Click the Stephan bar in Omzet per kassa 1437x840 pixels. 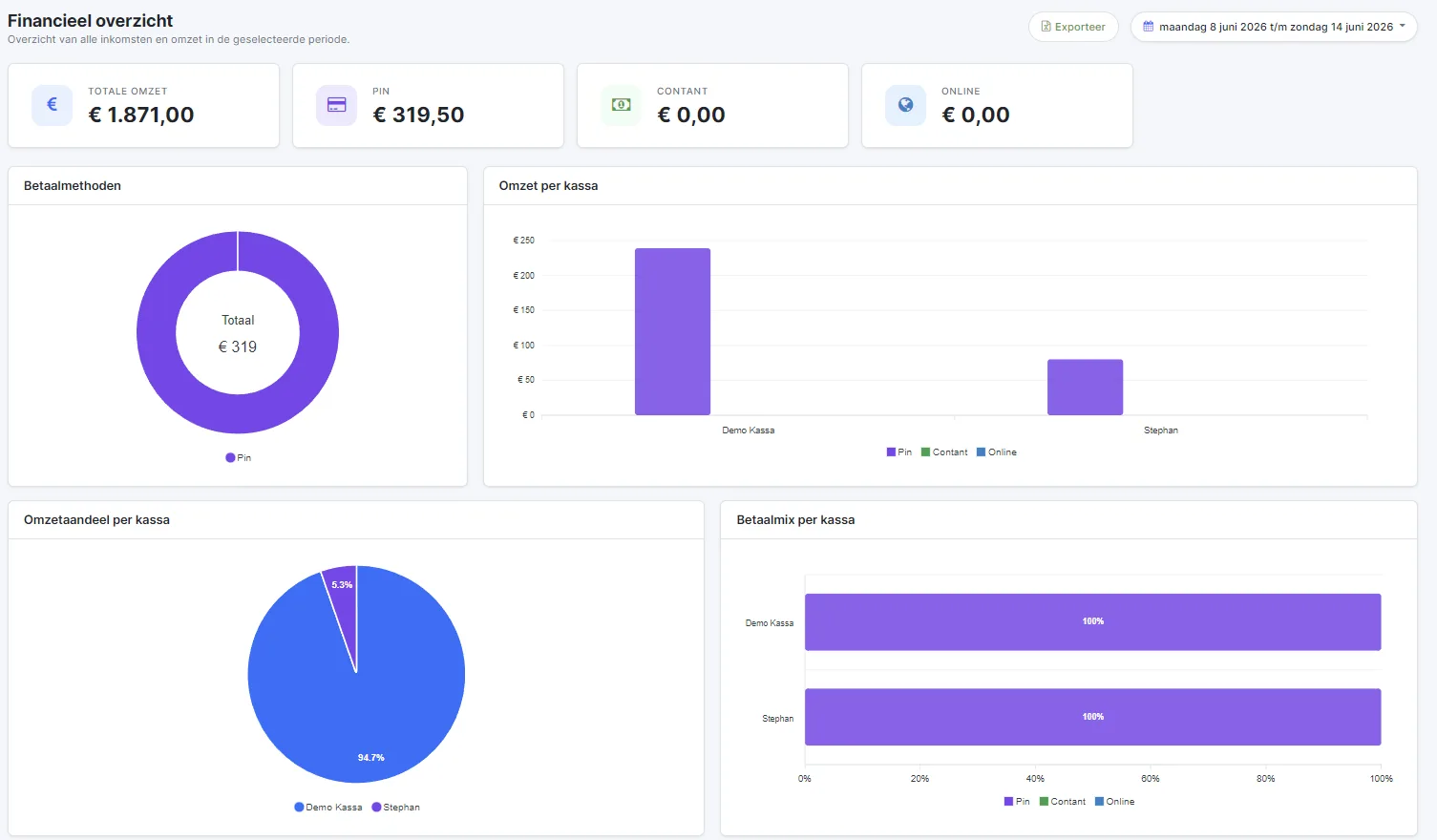pyautogui.click(x=1085, y=388)
